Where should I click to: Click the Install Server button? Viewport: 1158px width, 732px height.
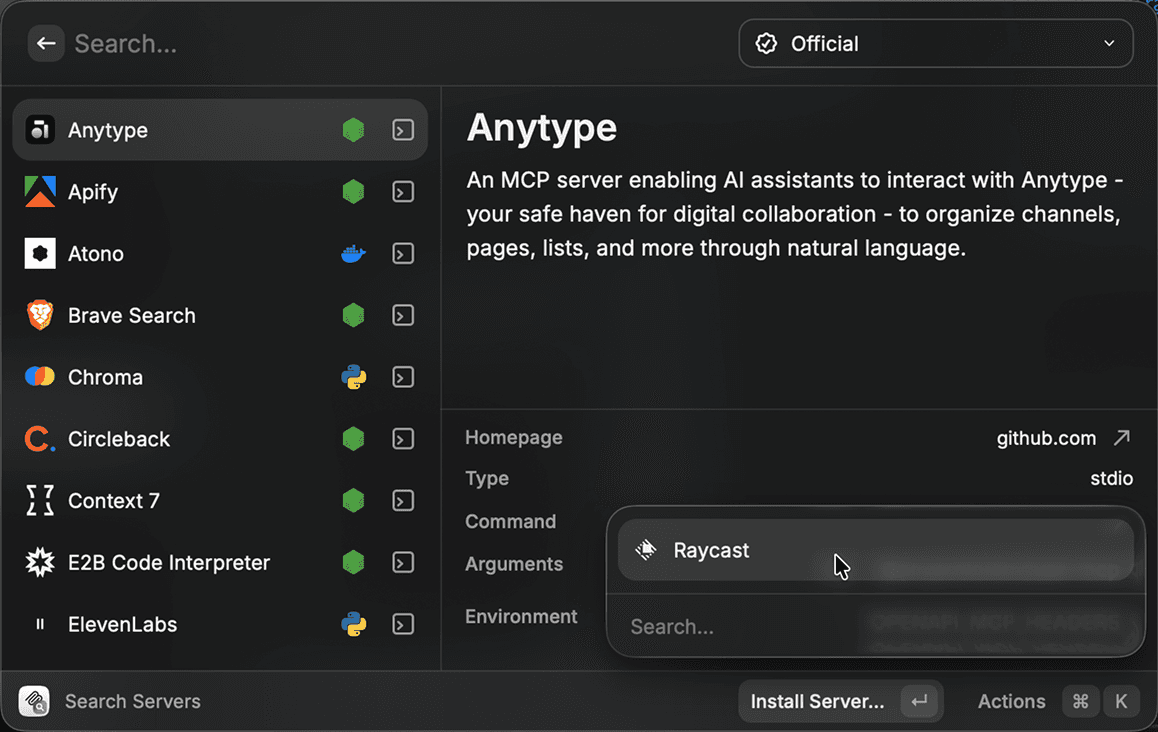tap(840, 701)
